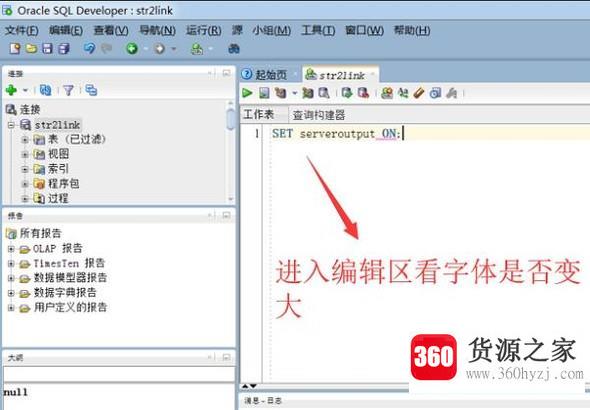The image size is (590, 410).
Task: Select the 查询构建器 tab
Action: point(319,115)
